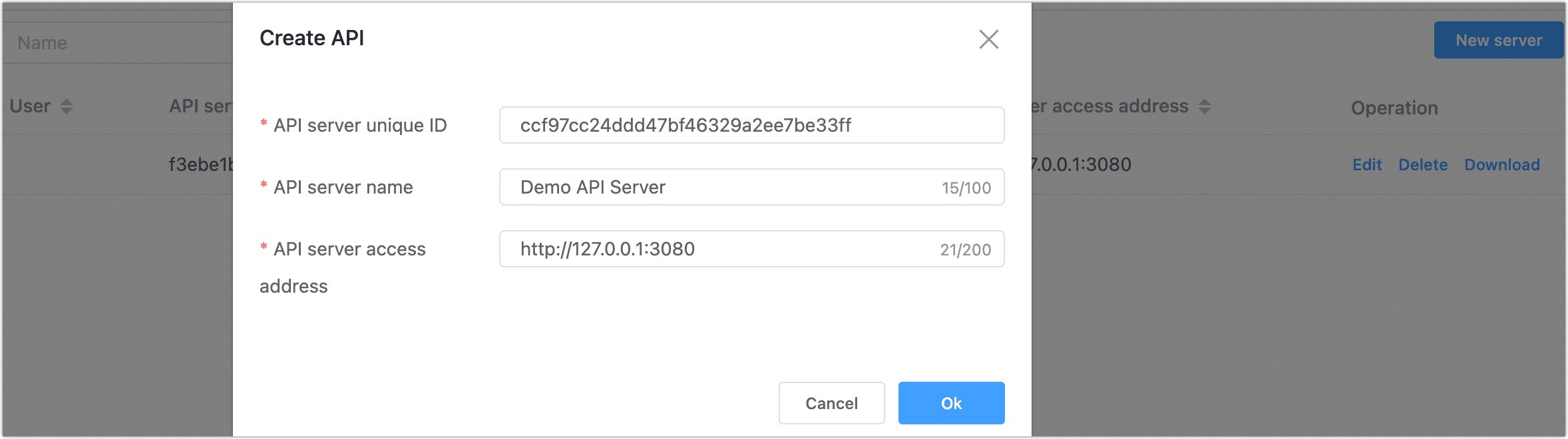The width and height of the screenshot is (1568, 439).
Task: Click the sort arrows beside User
Action: 67,106
